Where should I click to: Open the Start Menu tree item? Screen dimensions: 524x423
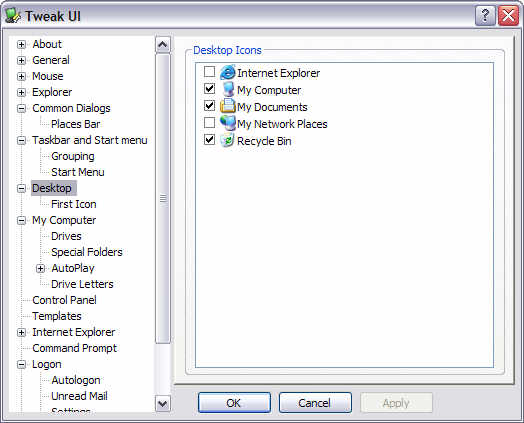(78, 172)
